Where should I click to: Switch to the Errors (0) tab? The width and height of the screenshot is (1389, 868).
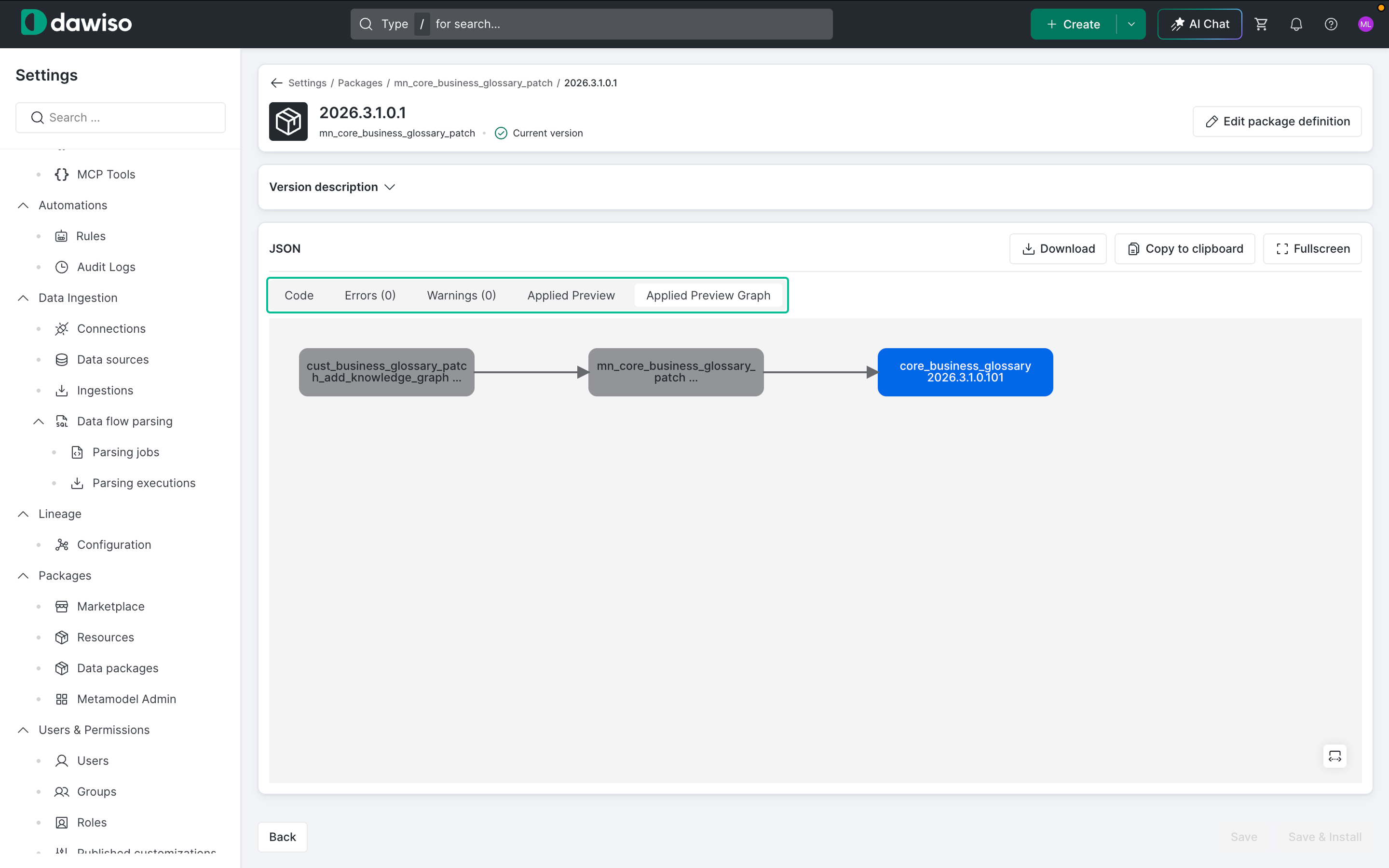(370, 295)
